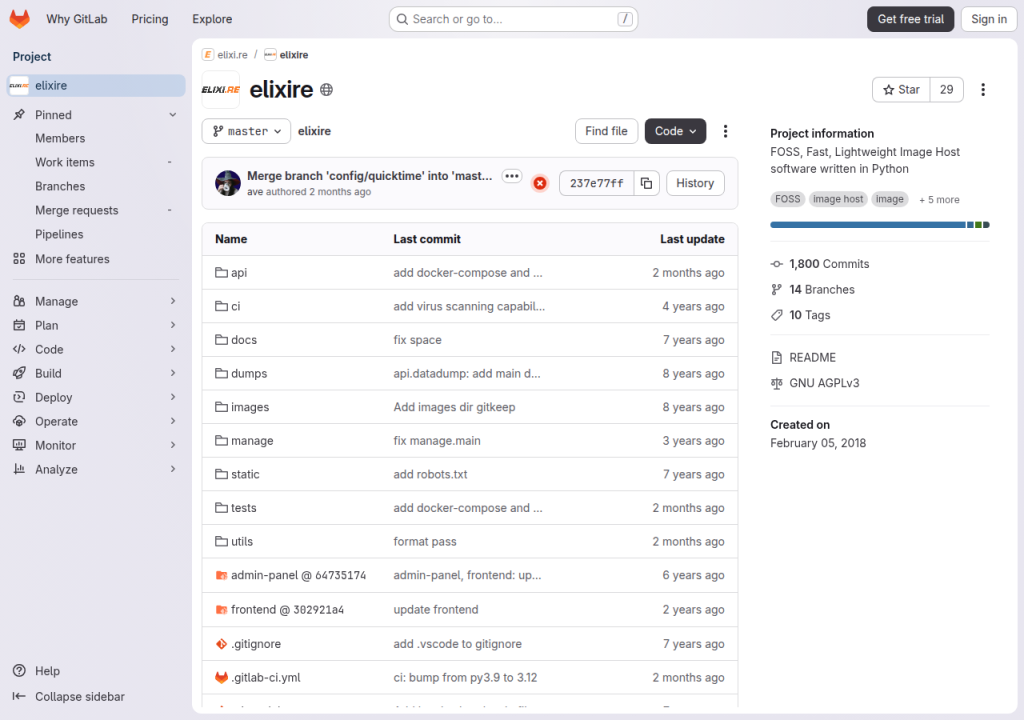Expand the Deploy sidebar section
Image resolution: width=1024 pixels, height=720 pixels.
coord(95,397)
